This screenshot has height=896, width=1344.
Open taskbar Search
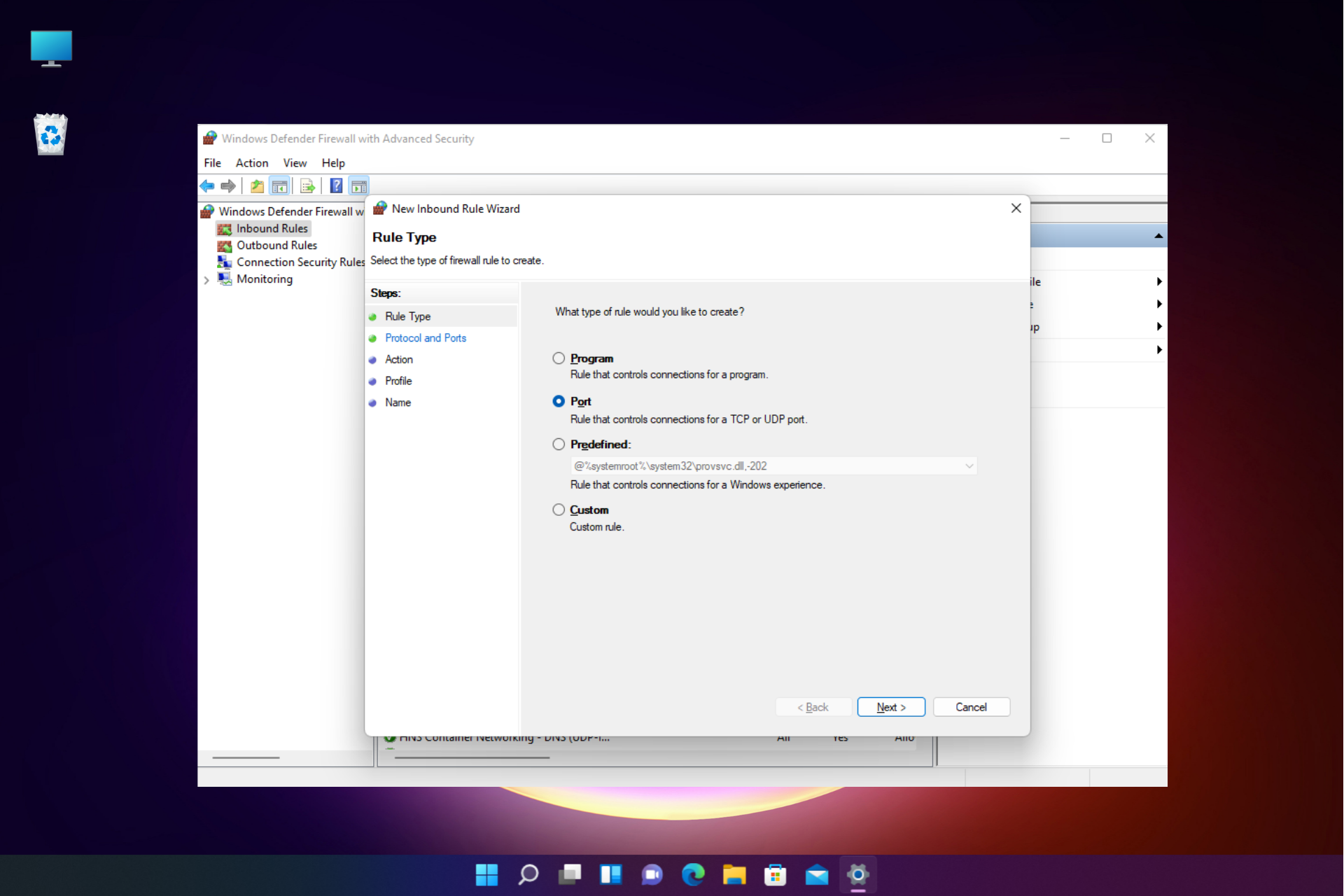528,874
